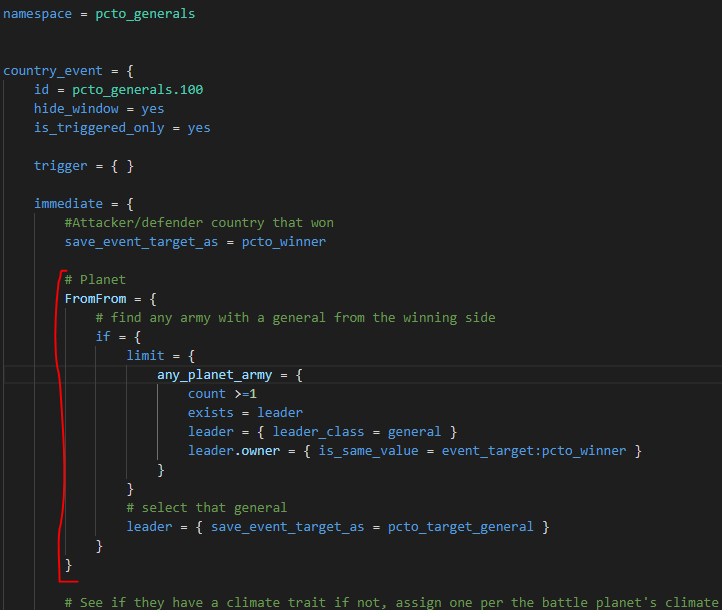Click the '# See if they have a climate trait' comment
The height and width of the screenshot is (610, 722).
(x=391, y=603)
